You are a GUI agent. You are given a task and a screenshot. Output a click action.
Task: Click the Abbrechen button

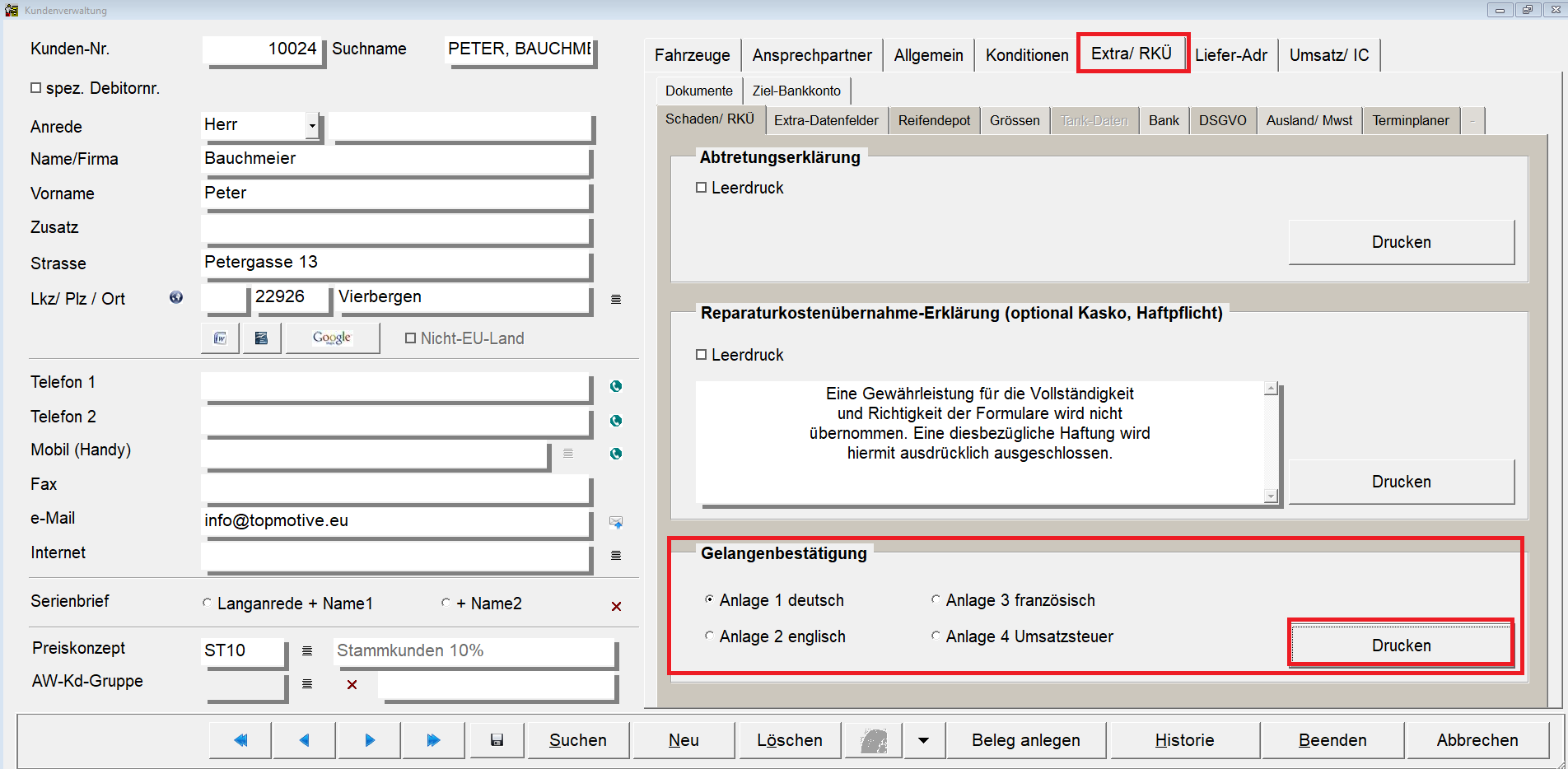coord(1477,740)
